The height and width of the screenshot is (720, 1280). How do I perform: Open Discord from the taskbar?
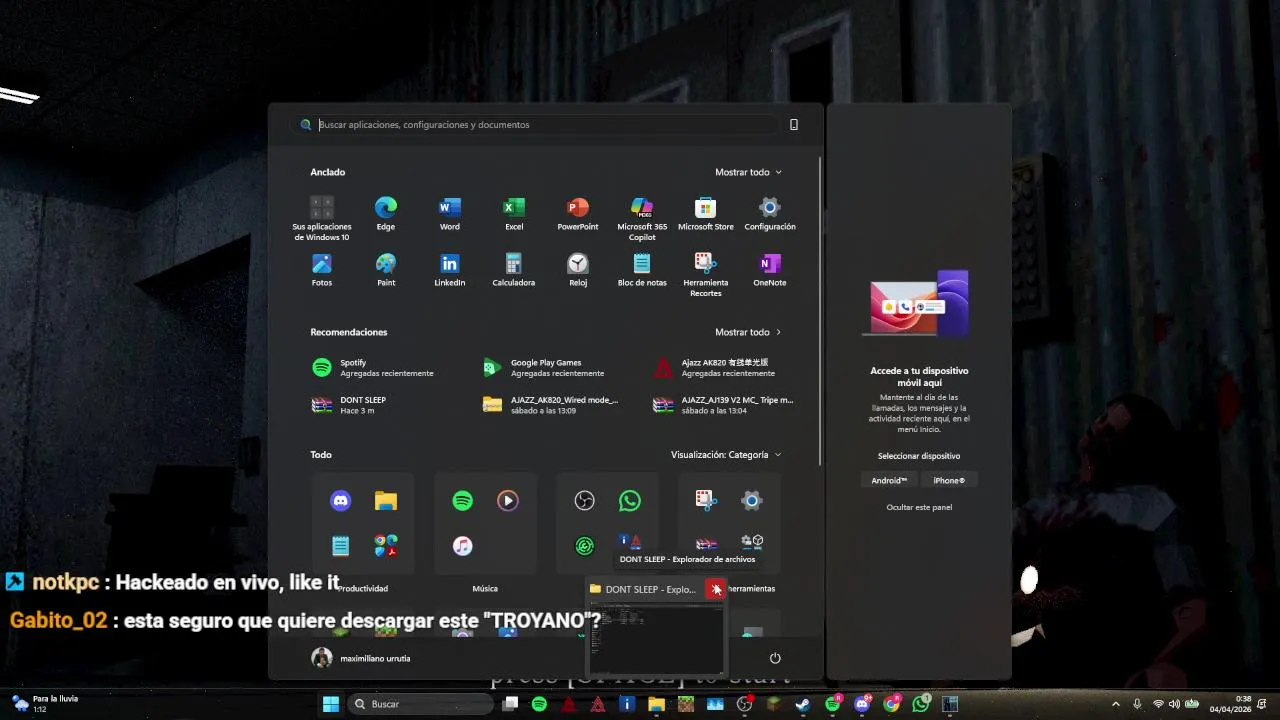point(862,704)
